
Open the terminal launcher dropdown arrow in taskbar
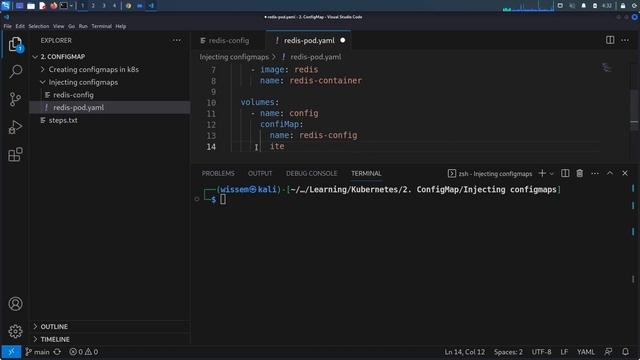tap(71, 6)
